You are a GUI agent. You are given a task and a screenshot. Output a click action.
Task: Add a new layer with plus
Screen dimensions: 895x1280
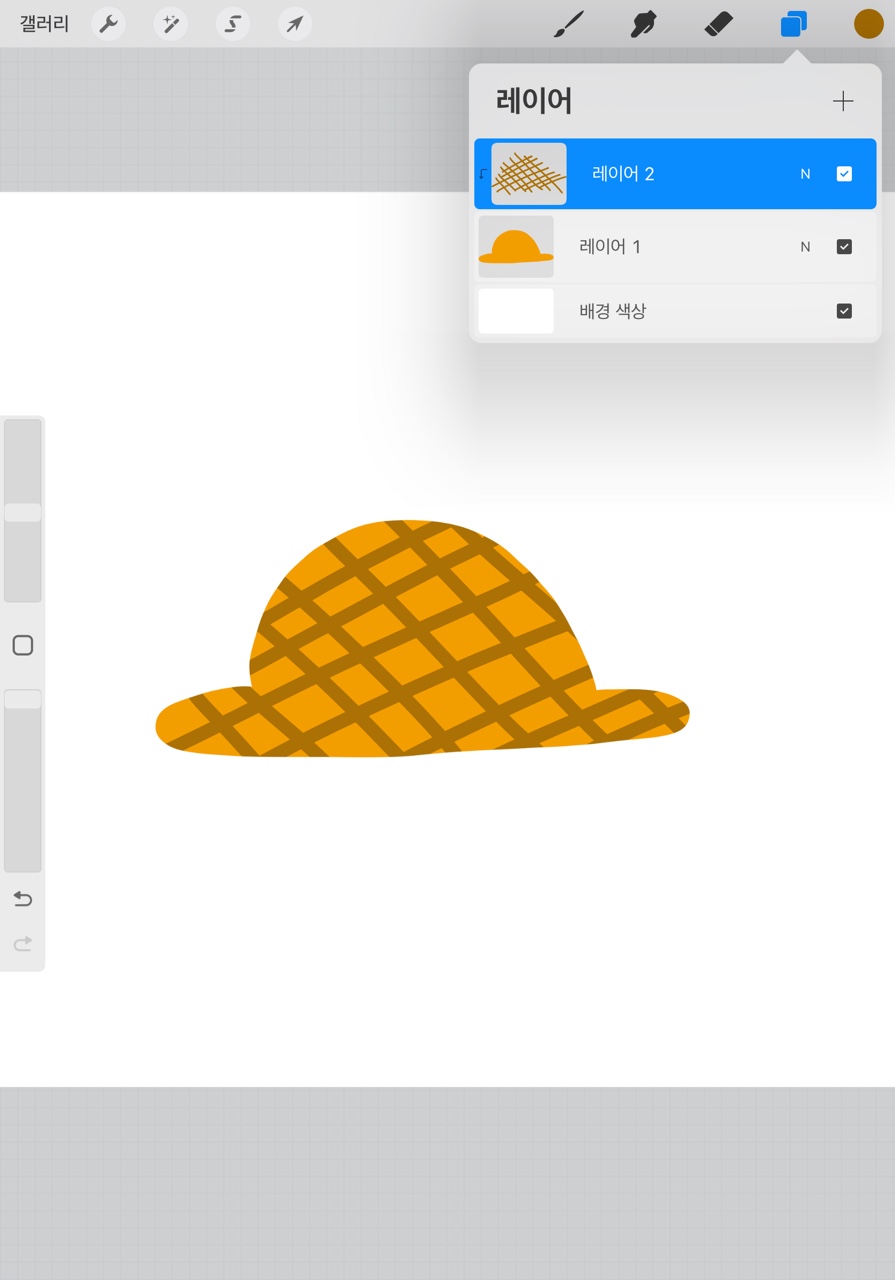coord(843,101)
